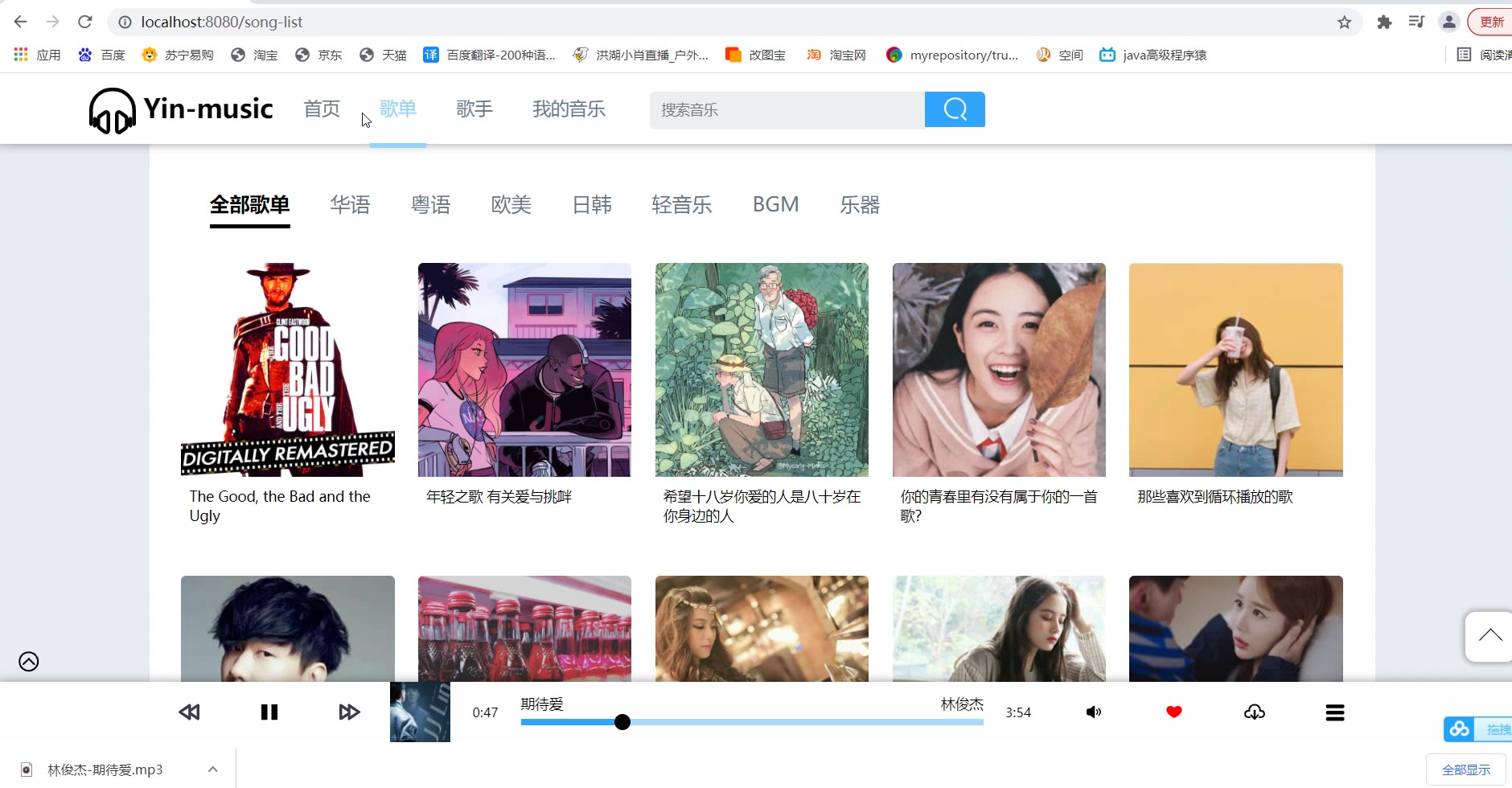Image resolution: width=1512 pixels, height=788 pixels.
Task: Open the 年轻之歌 有关爱与挑衅 playlist cover
Action: (x=524, y=370)
